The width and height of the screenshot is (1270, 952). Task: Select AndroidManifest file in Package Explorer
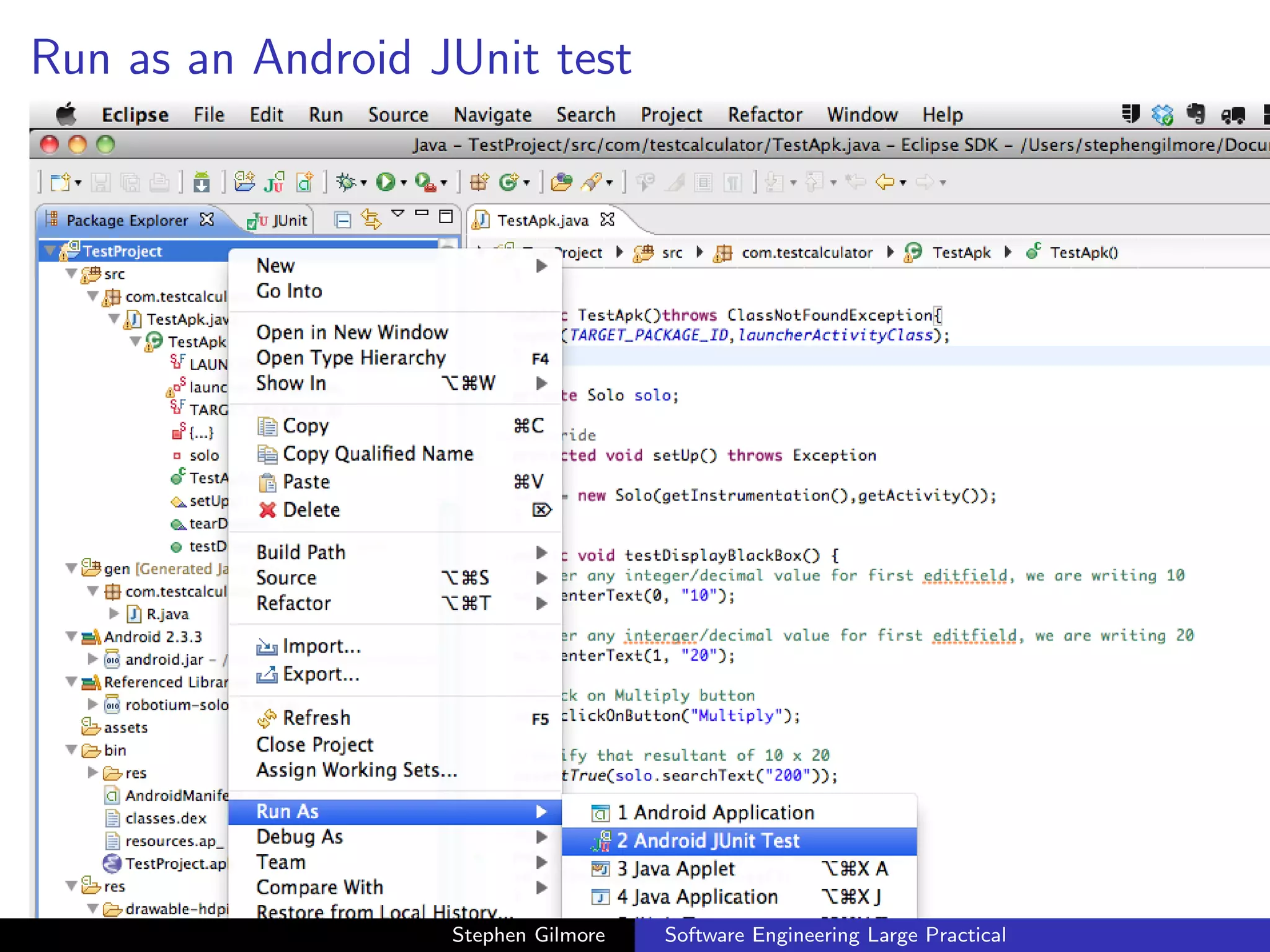166,795
